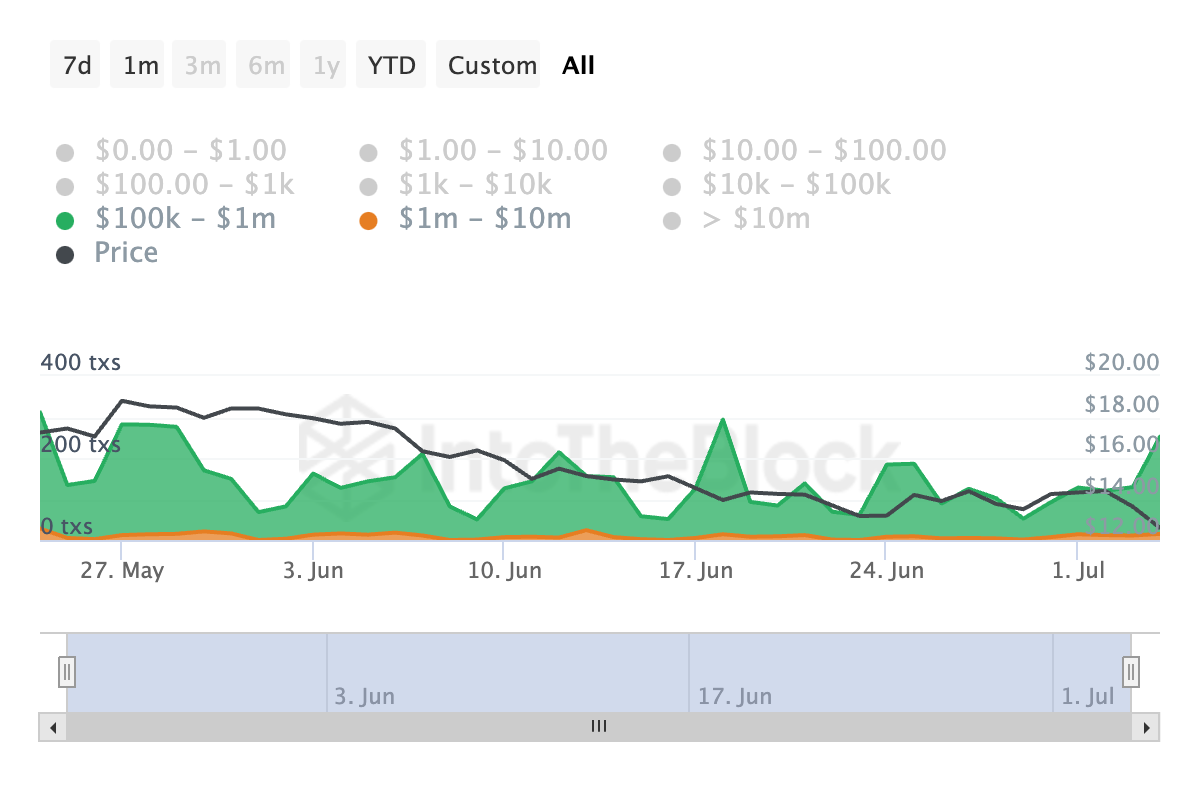The height and width of the screenshot is (800, 1200).
Task: Click the scrollbar left arrow
Action: [x=52, y=727]
